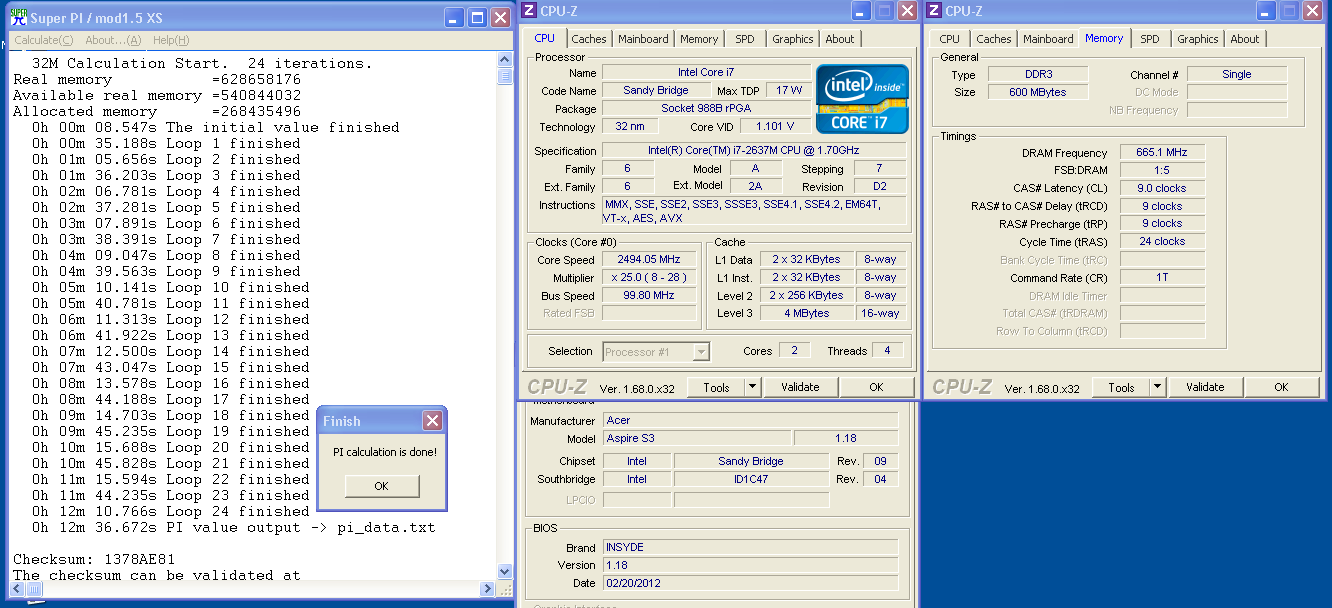Click the motherboard Model value Aspire S3
1332x608 pixels.
click(697, 439)
